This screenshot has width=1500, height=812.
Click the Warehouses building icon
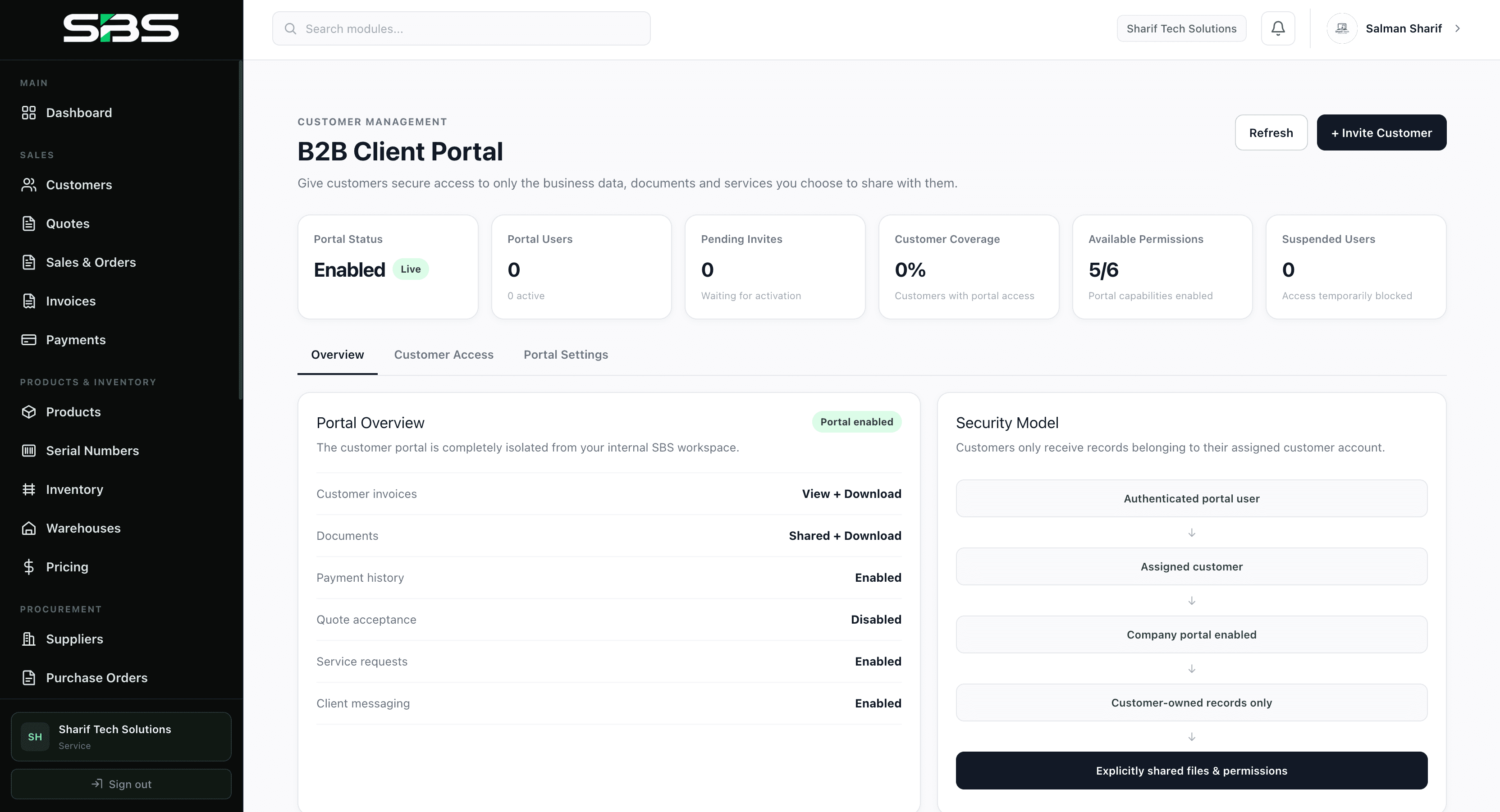(x=28, y=529)
